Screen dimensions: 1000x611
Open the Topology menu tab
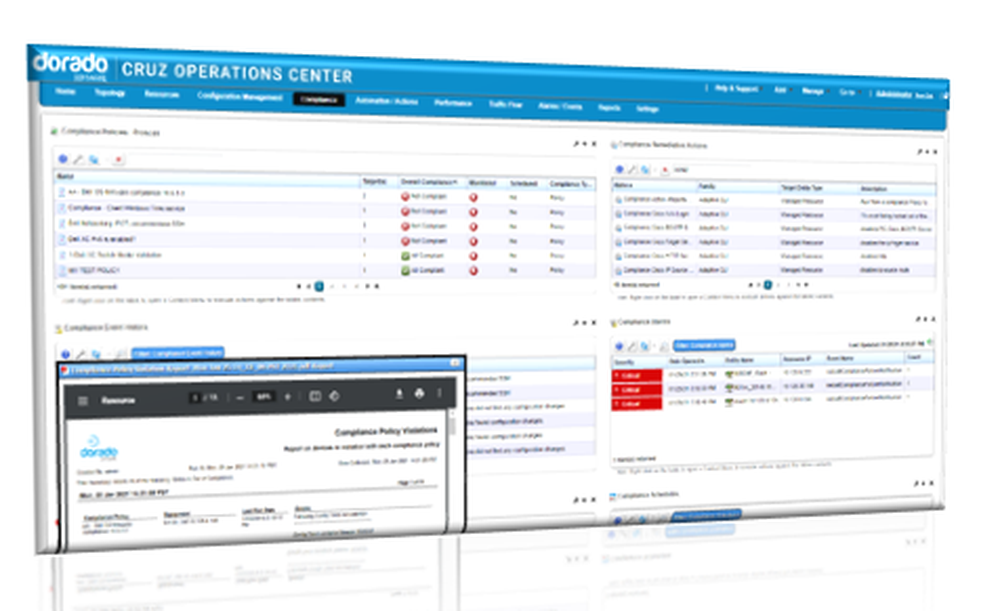tap(110, 92)
